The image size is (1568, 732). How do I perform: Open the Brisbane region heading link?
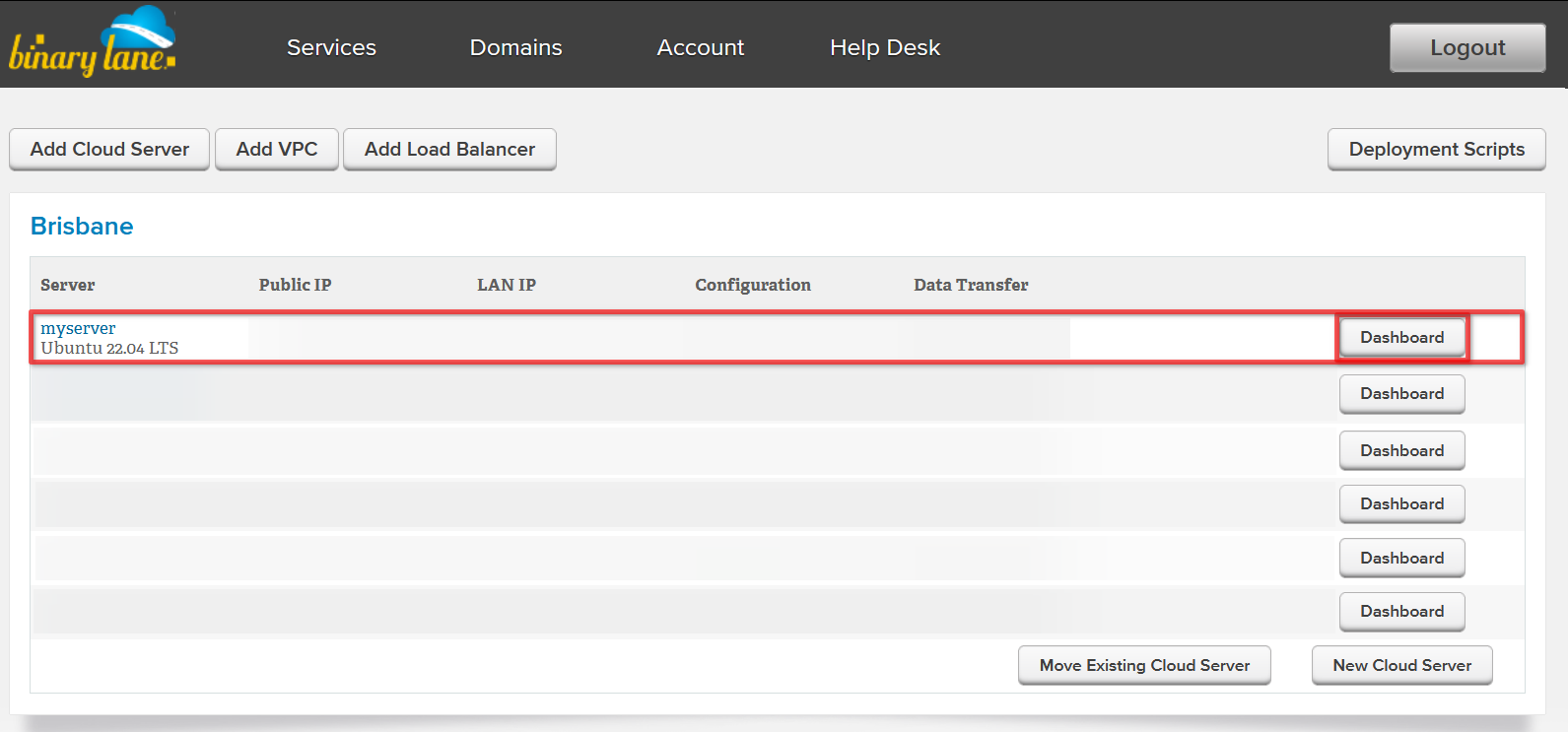click(x=82, y=226)
